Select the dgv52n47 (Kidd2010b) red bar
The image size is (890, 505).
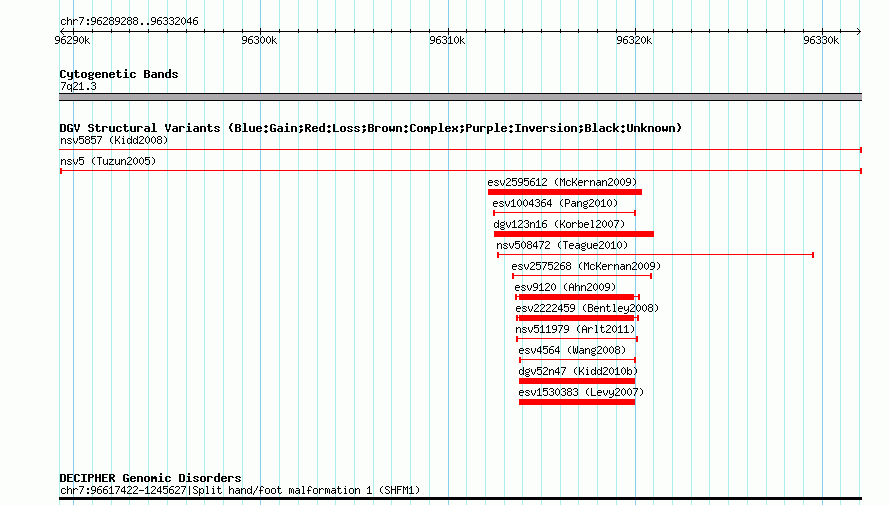tap(577, 381)
